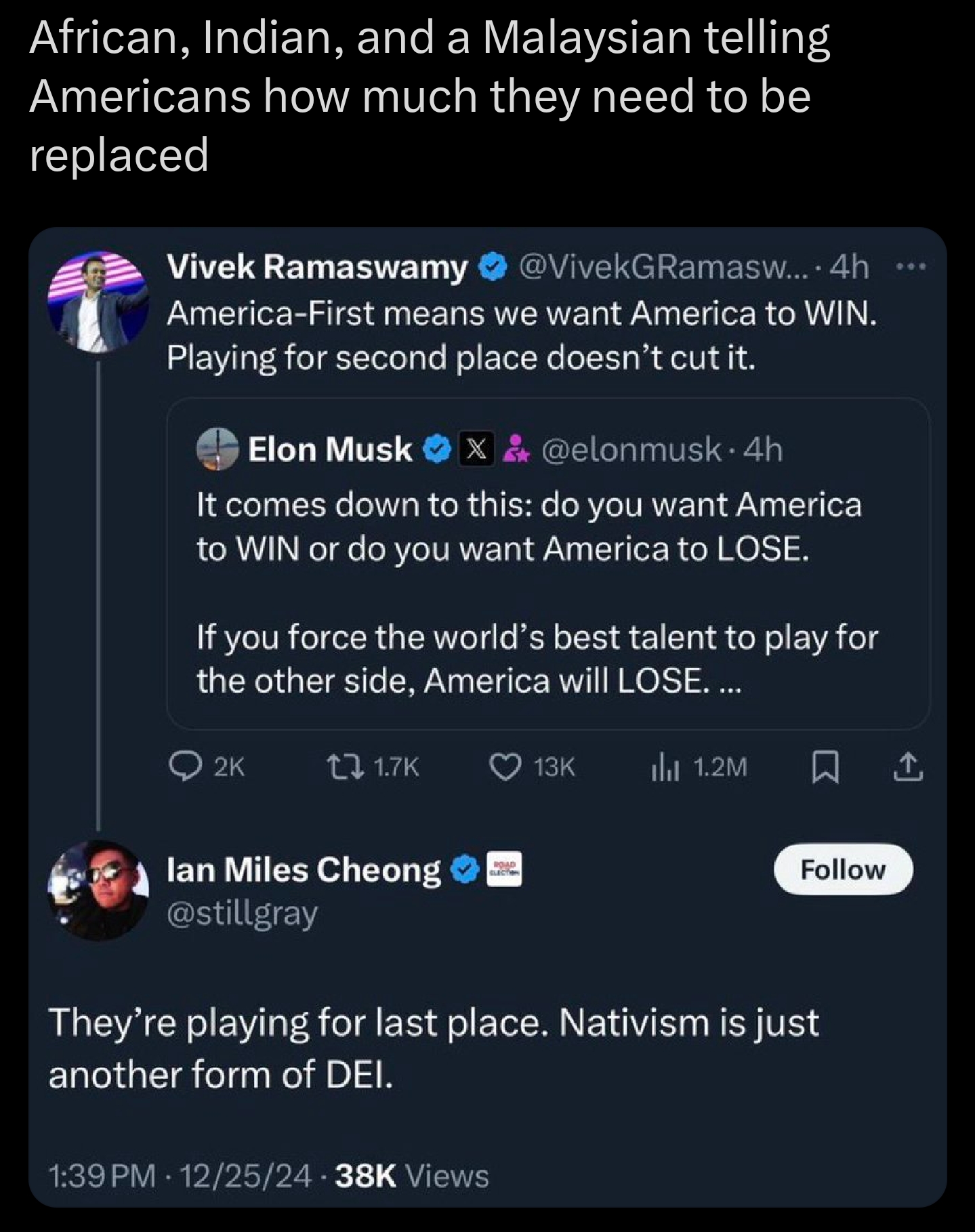The width and height of the screenshot is (975, 1232).
Task: Bookmark the Vivek Ramaswamy tweet
Action: pyautogui.click(x=825, y=767)
